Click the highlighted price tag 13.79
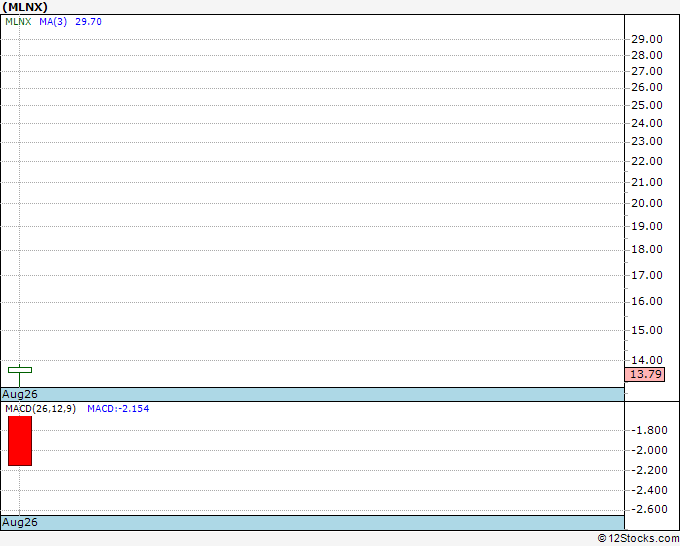Image resolution: width=680 pixels, height=546 pixels. click(x=645, y=374)
